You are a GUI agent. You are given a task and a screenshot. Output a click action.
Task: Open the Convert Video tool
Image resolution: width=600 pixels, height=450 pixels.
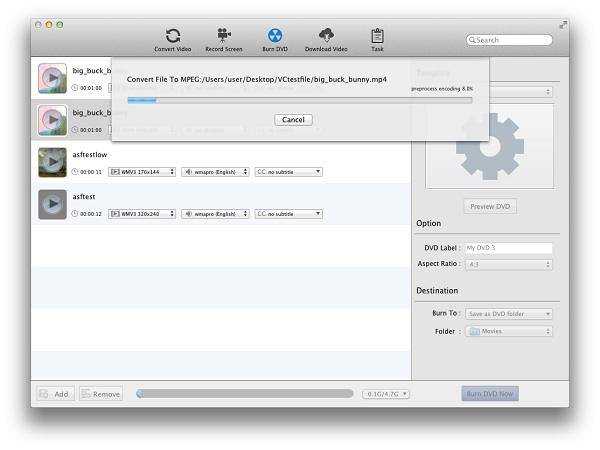point(173,39)
